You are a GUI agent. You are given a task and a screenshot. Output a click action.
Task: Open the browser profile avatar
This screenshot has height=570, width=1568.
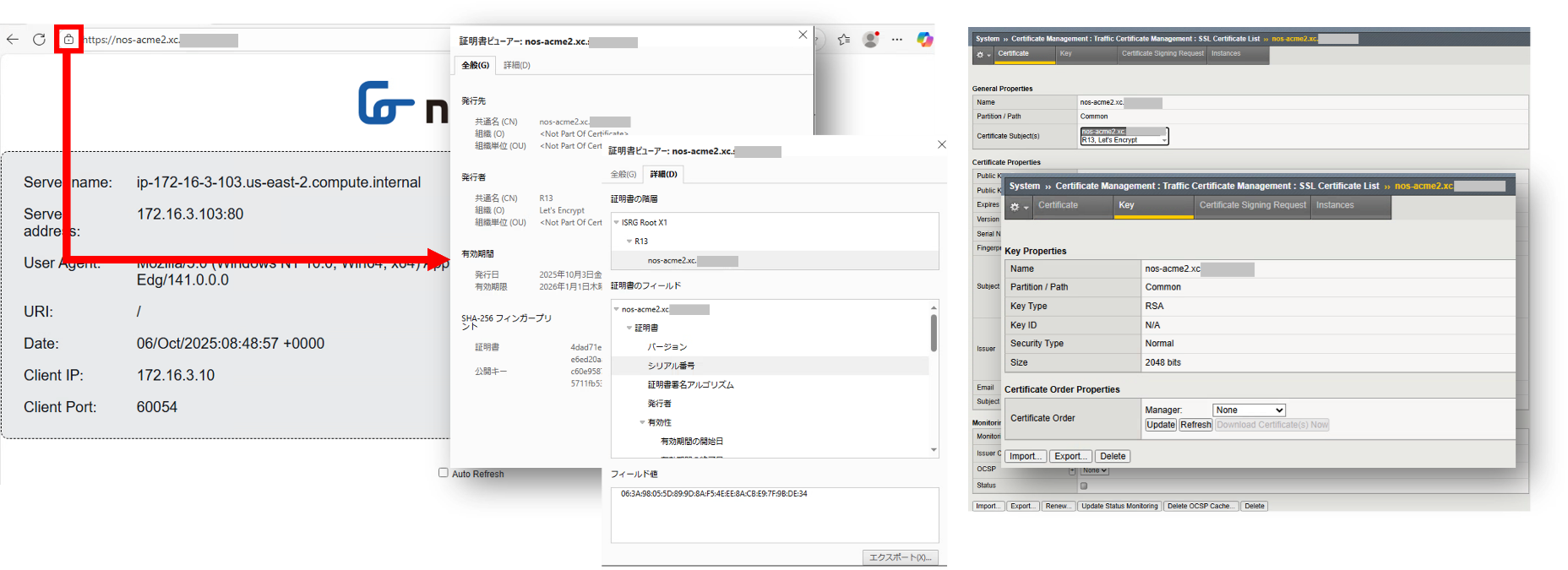pos(870,40)
